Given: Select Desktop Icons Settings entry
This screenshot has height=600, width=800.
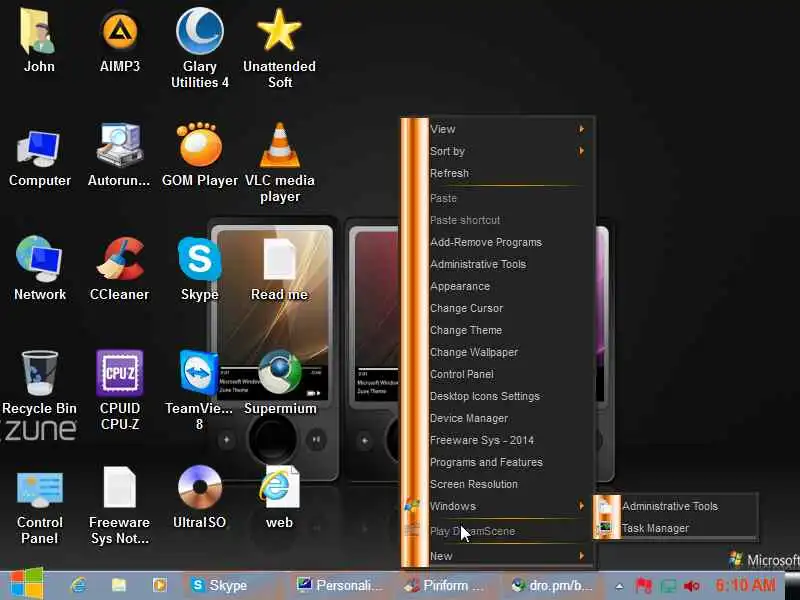Looking at the screenshot, I should pyautogui.click(x=512, y=396).
